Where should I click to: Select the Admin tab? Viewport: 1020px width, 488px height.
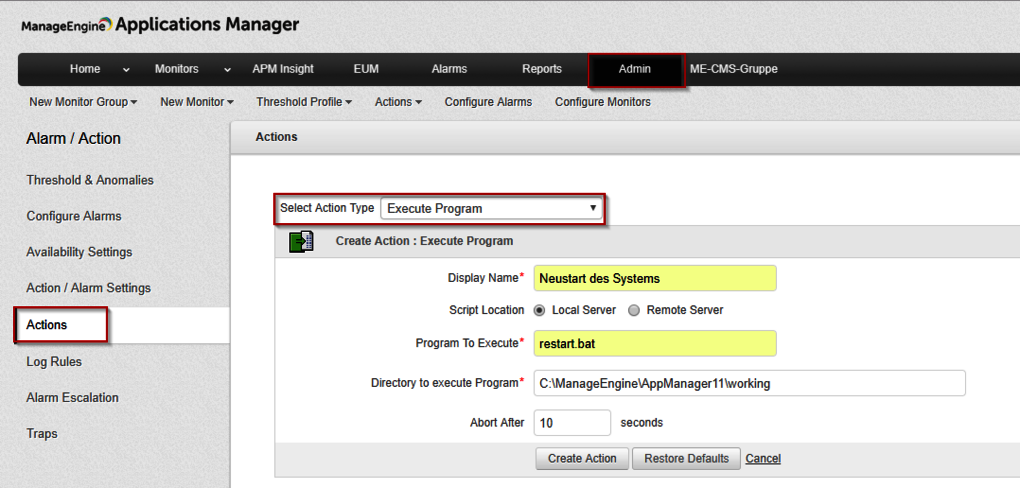click(636, 70)
